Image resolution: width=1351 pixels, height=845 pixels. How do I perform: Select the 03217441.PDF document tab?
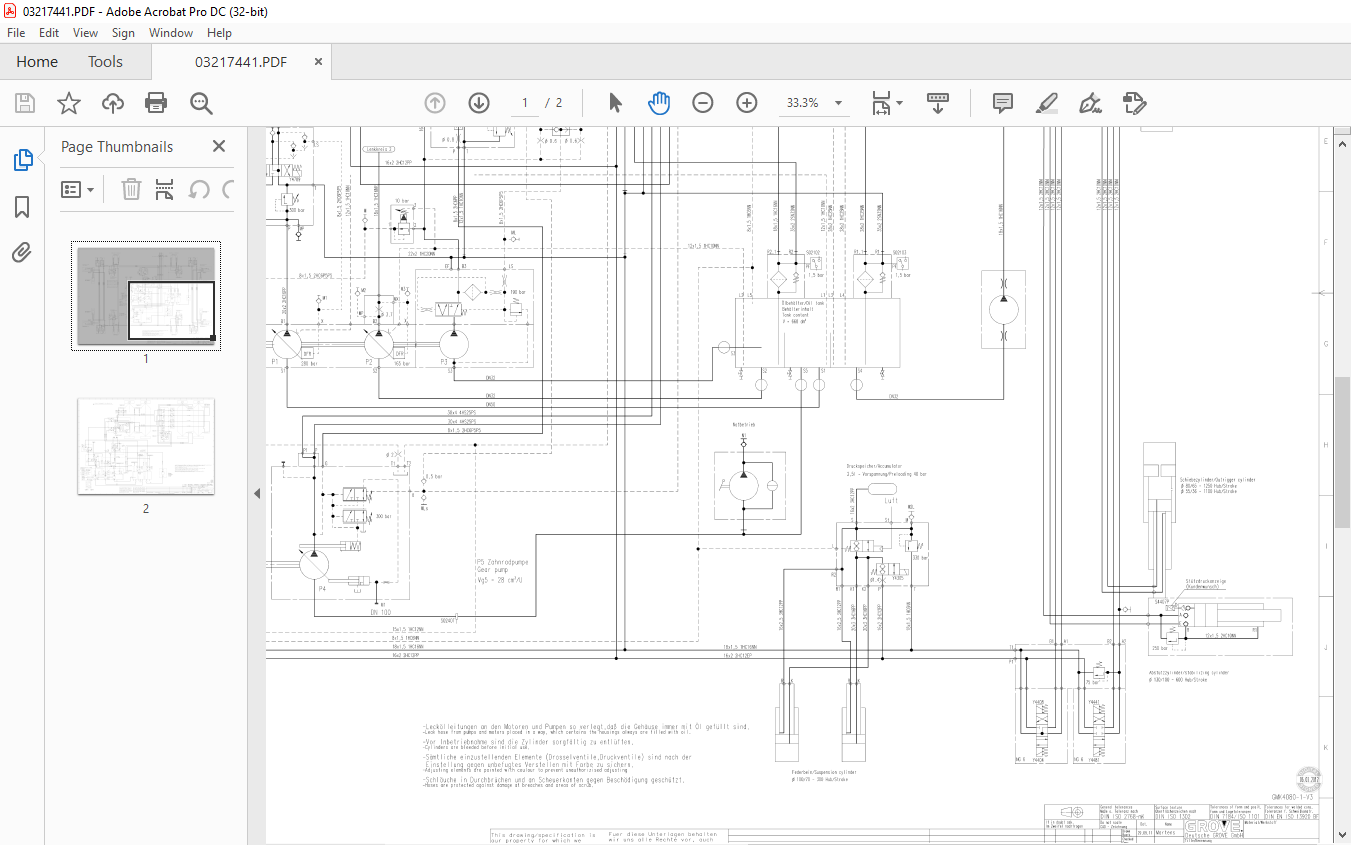coord(241,62)
